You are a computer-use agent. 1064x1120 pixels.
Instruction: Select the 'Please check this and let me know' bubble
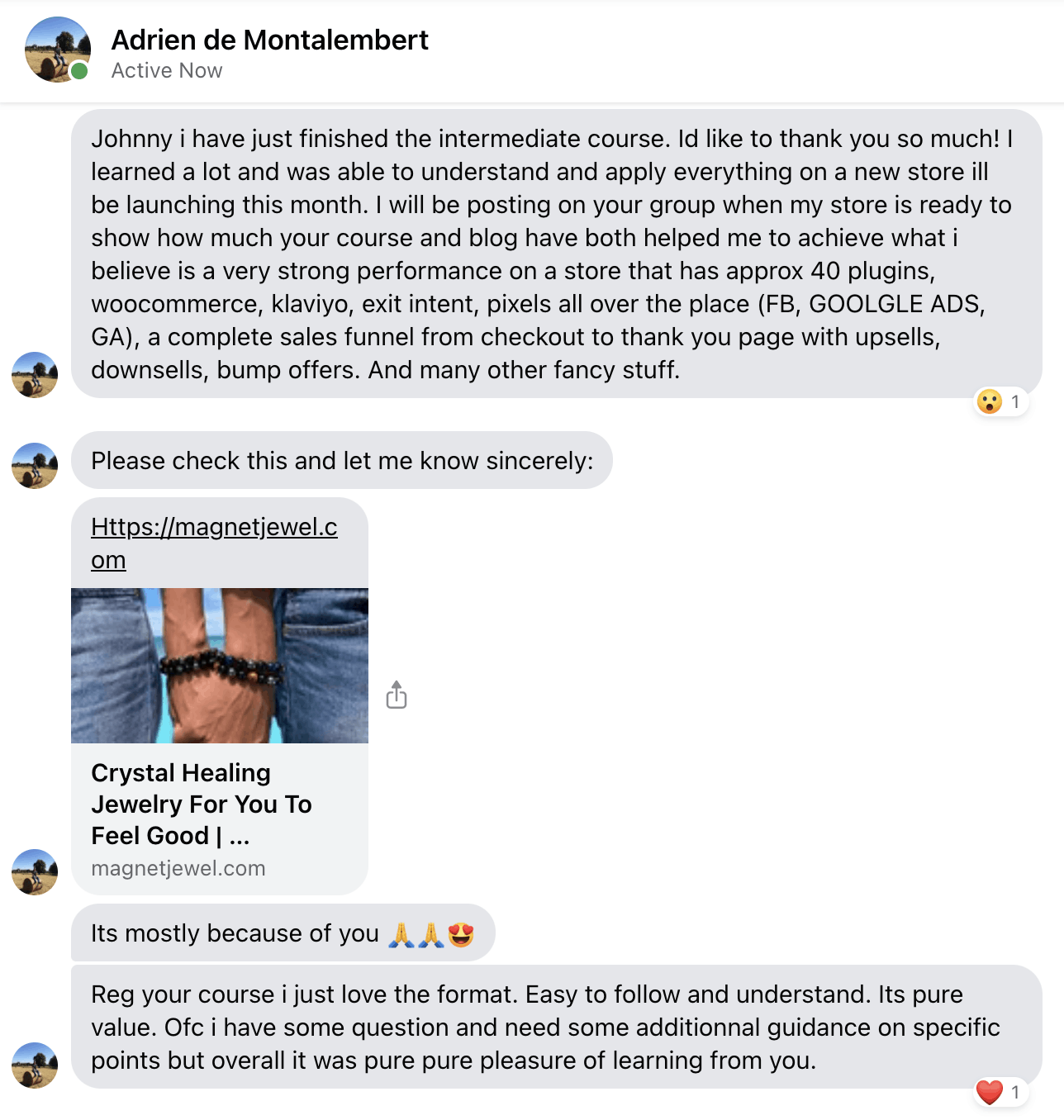[342, 460]
